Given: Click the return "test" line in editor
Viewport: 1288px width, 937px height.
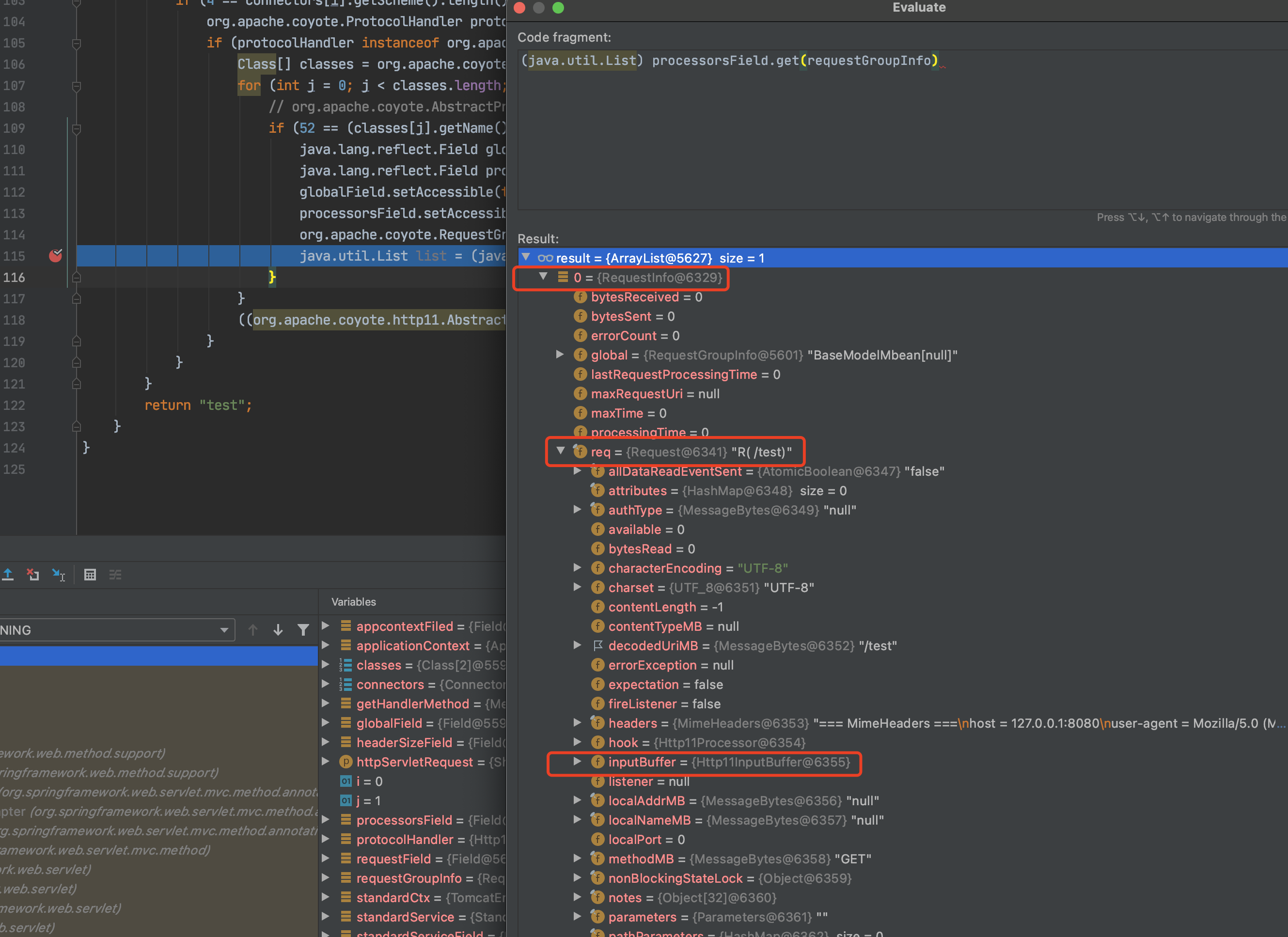Looking at the screenshot, I should (198, 405).
